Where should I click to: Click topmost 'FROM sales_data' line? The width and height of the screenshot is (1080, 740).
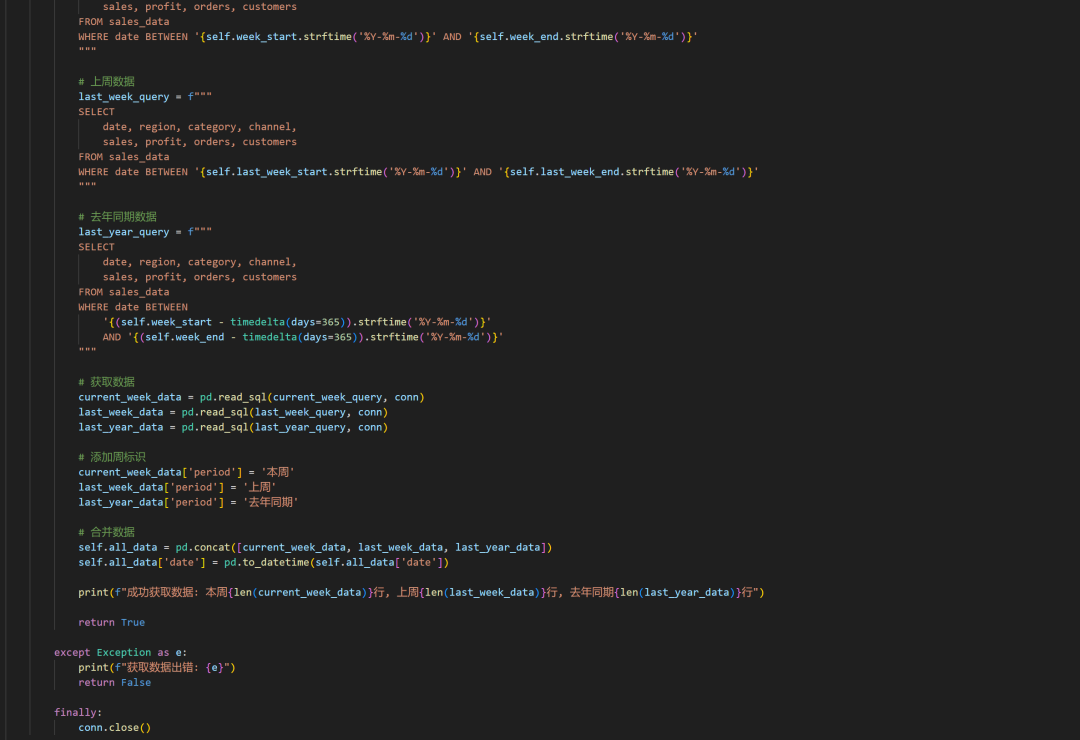(x=123, y=21)
